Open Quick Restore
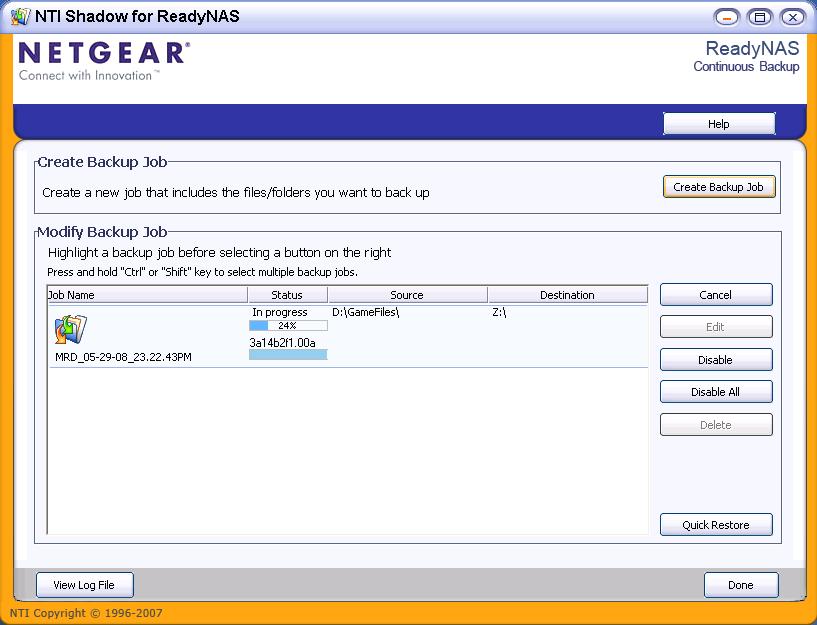 (716, 525)
